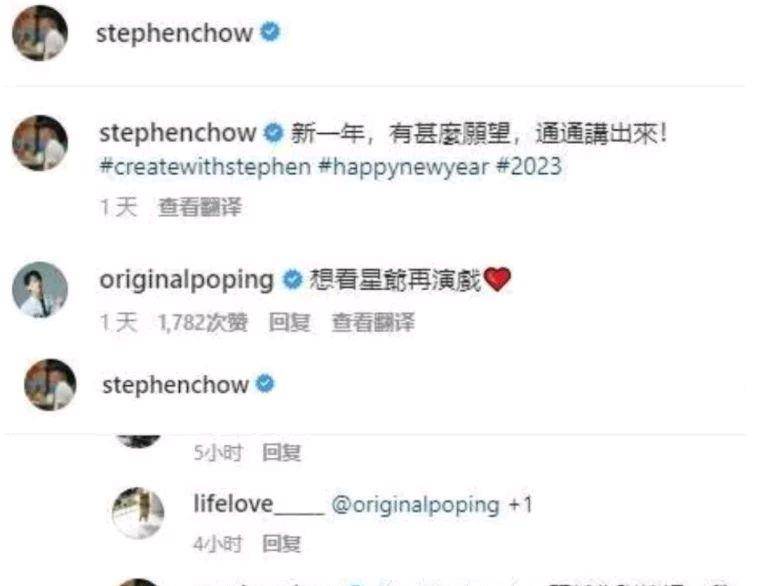Click verified badge next to caption username

click(274, 133)
